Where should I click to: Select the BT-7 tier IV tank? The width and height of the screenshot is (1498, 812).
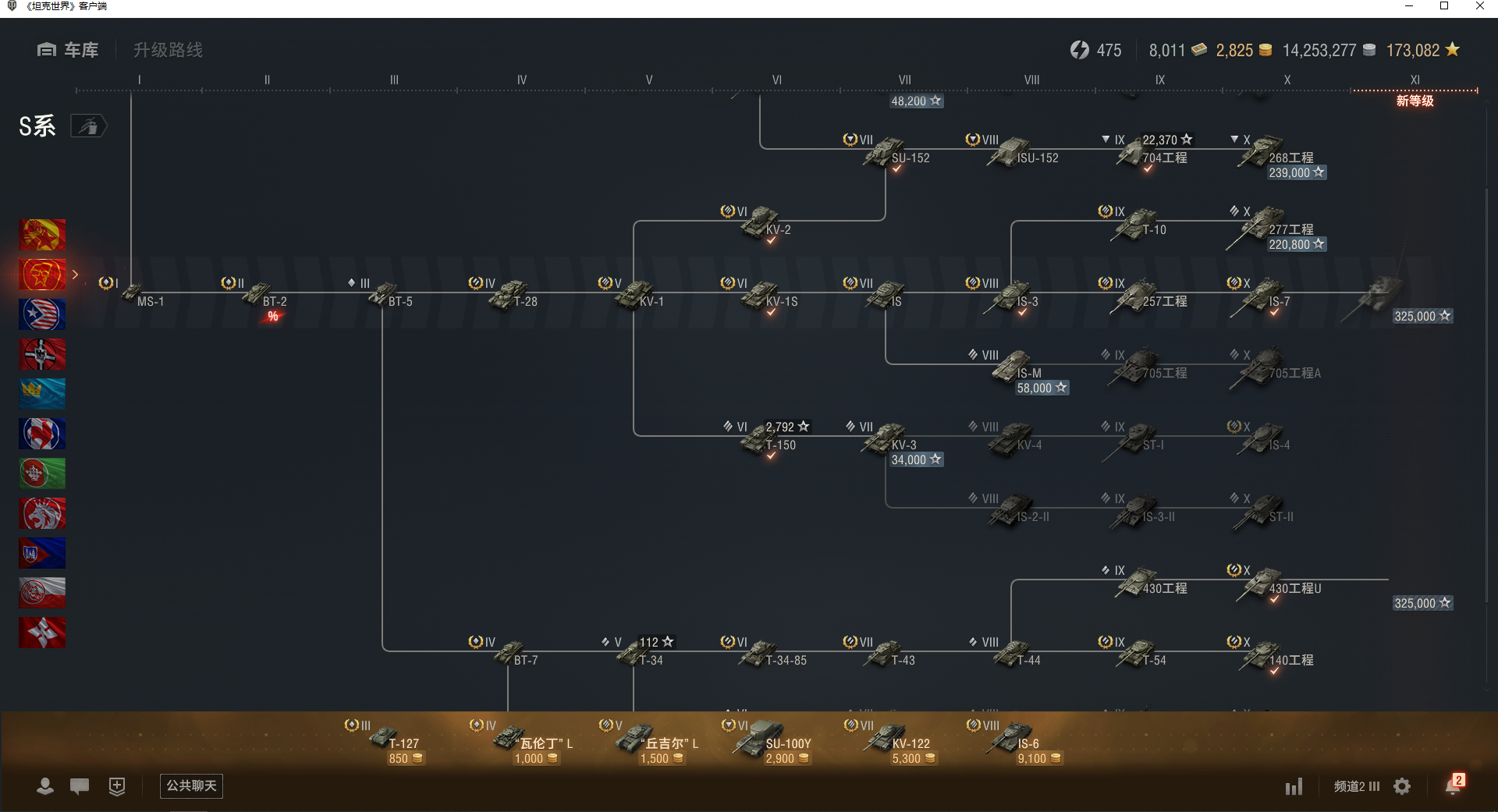(509, 652)
